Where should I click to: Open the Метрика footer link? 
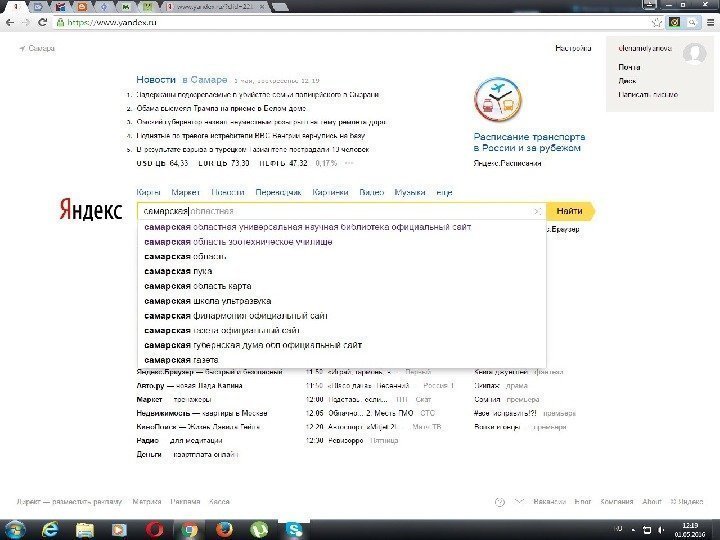point(146,502)
